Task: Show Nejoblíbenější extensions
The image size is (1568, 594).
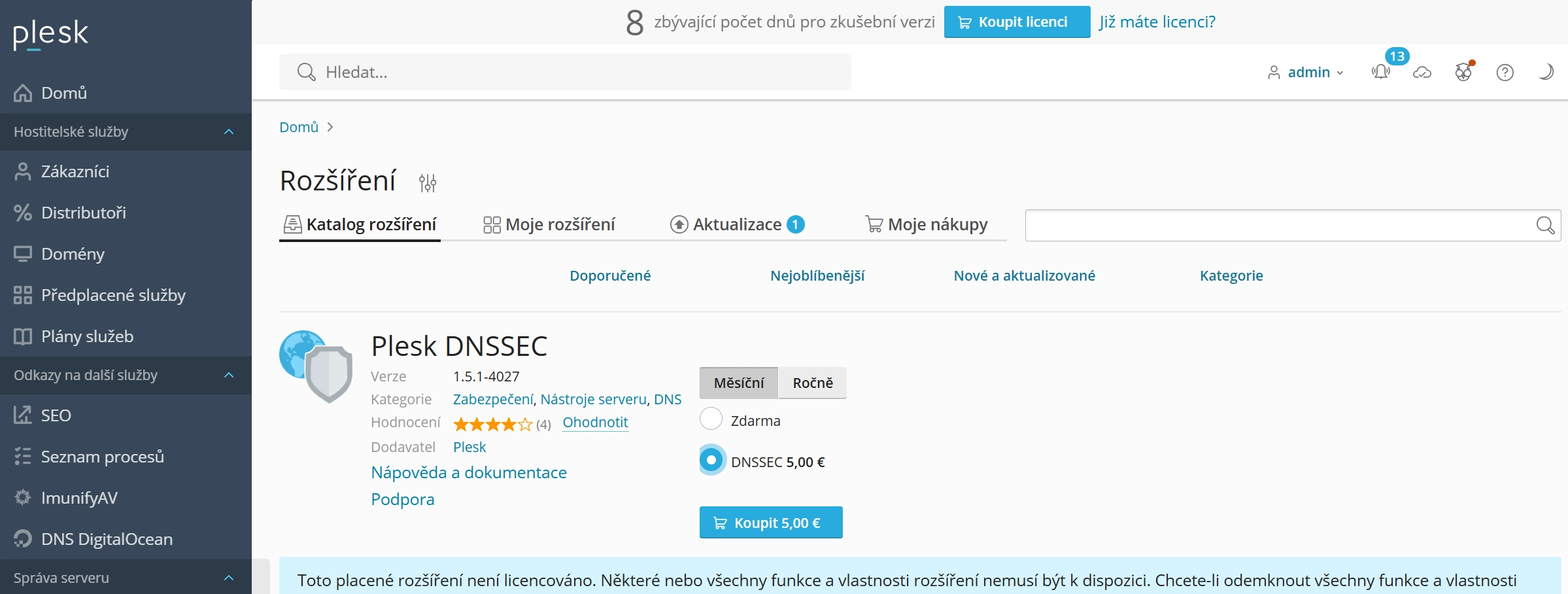Action: click(817, 276)
